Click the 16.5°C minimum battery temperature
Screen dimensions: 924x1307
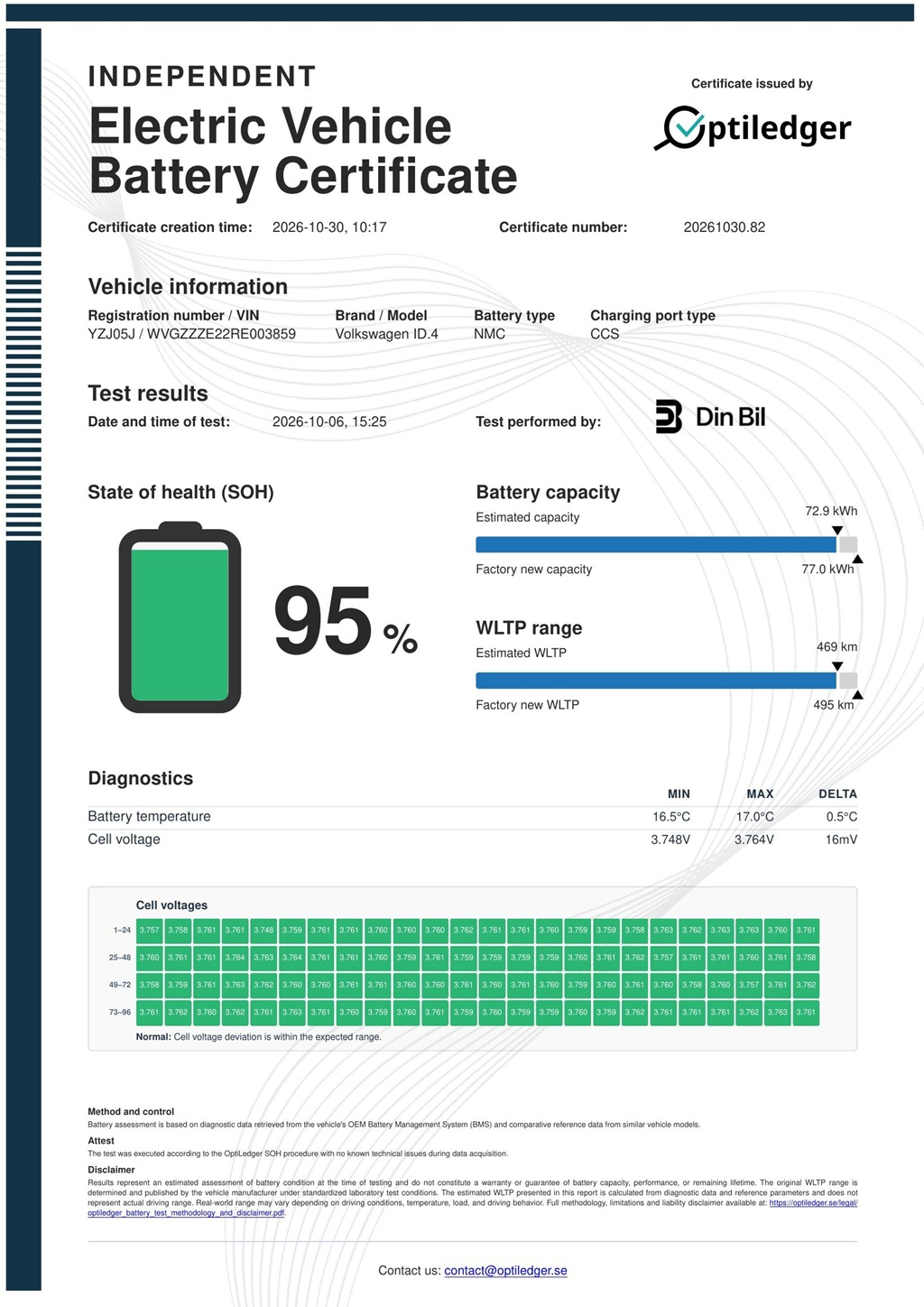671,817
